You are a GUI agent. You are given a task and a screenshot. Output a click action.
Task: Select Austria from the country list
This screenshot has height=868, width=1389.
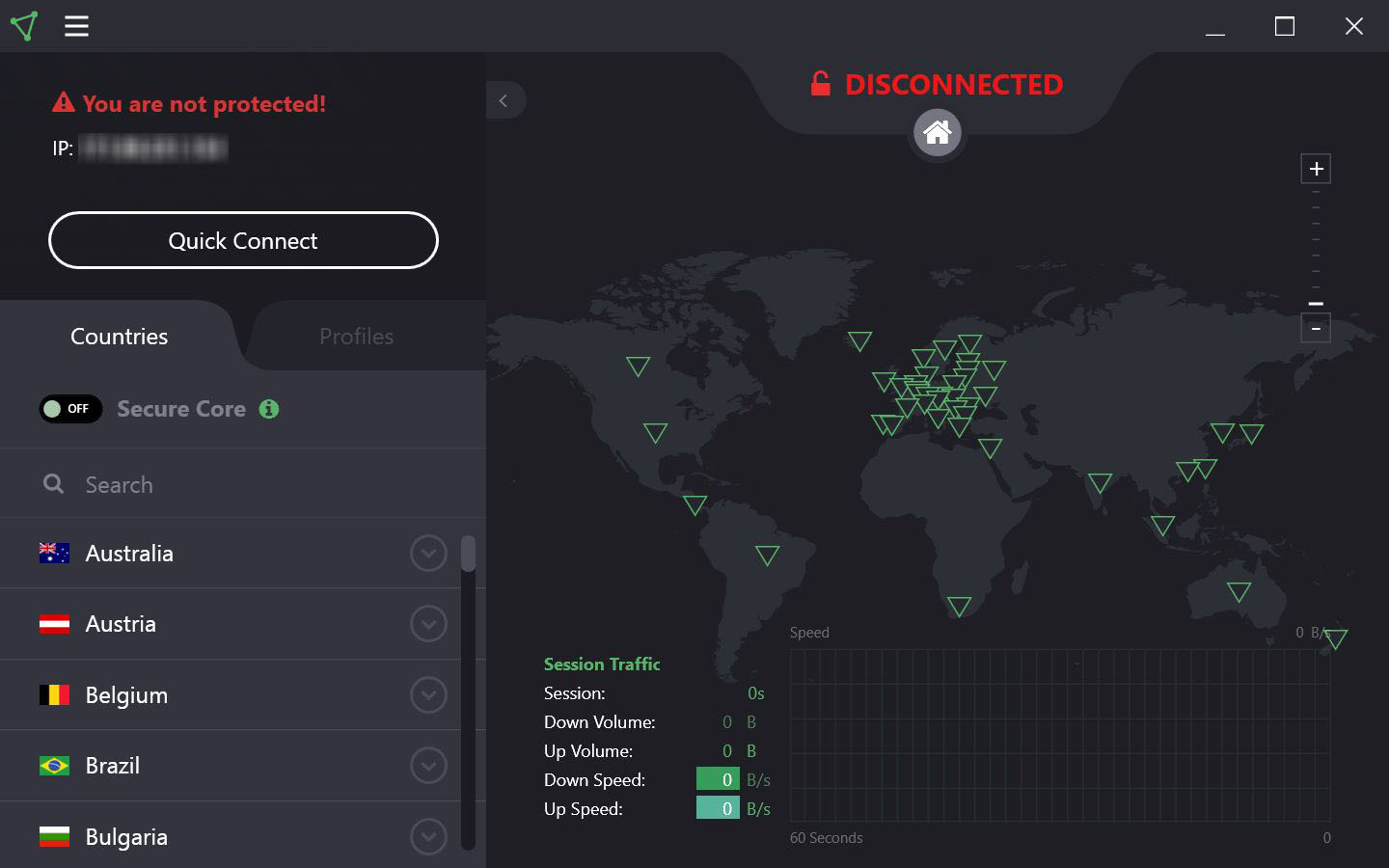122,624
